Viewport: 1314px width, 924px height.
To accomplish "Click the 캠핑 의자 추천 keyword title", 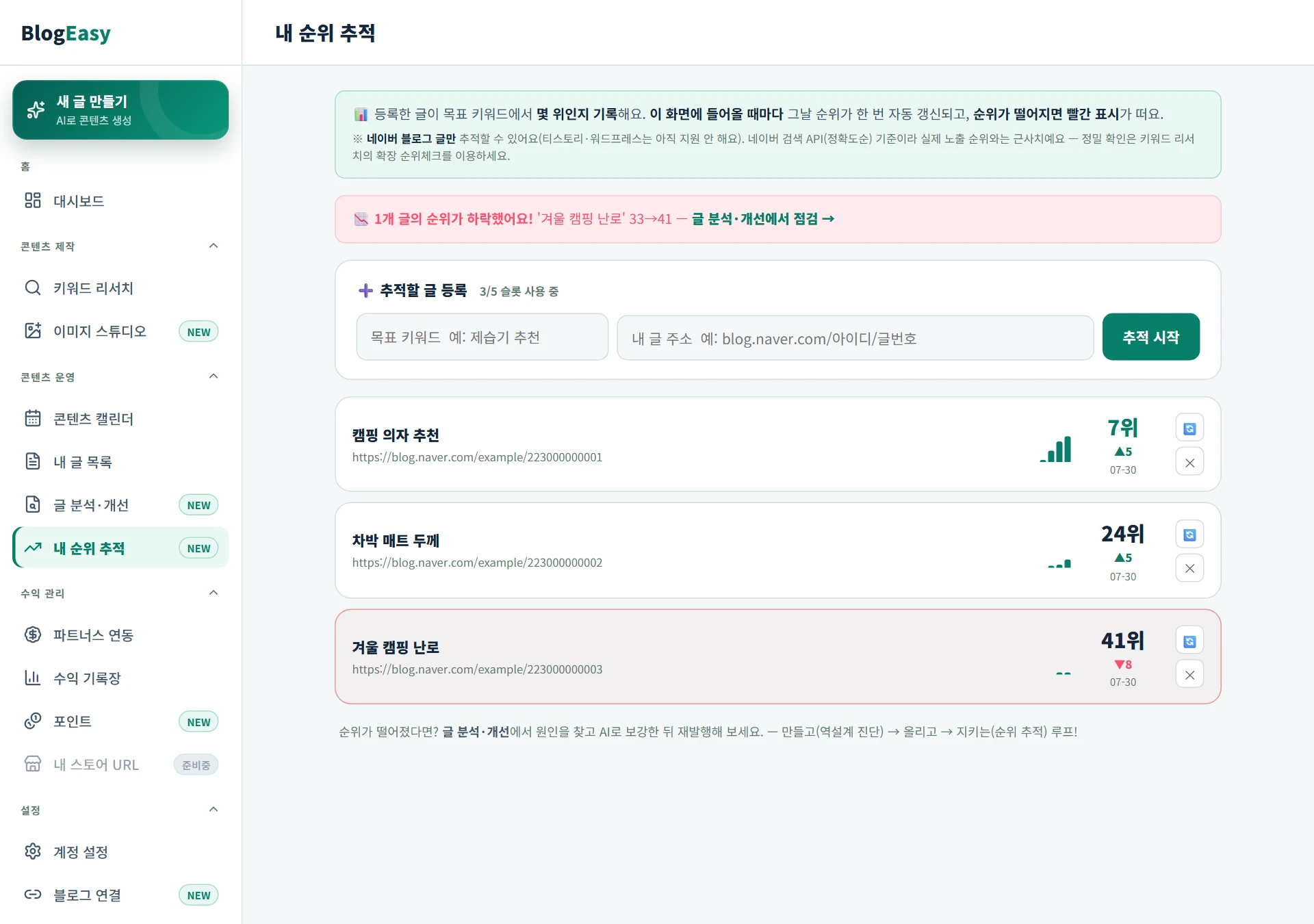I will [x=396, y=435].
